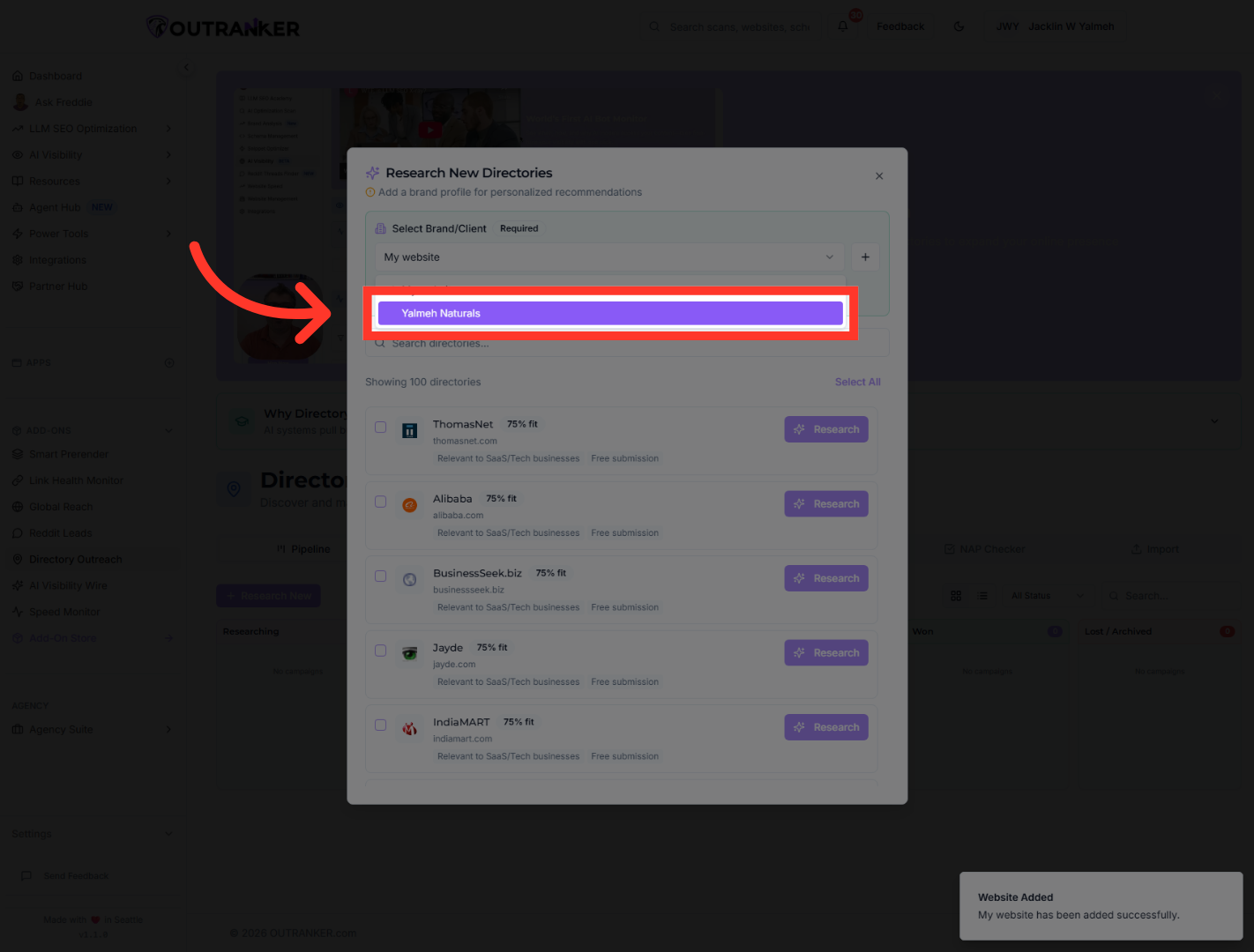Click the Jayde directory logo
The height and width of the screenshot is (952, 1254).
[410, 654]
